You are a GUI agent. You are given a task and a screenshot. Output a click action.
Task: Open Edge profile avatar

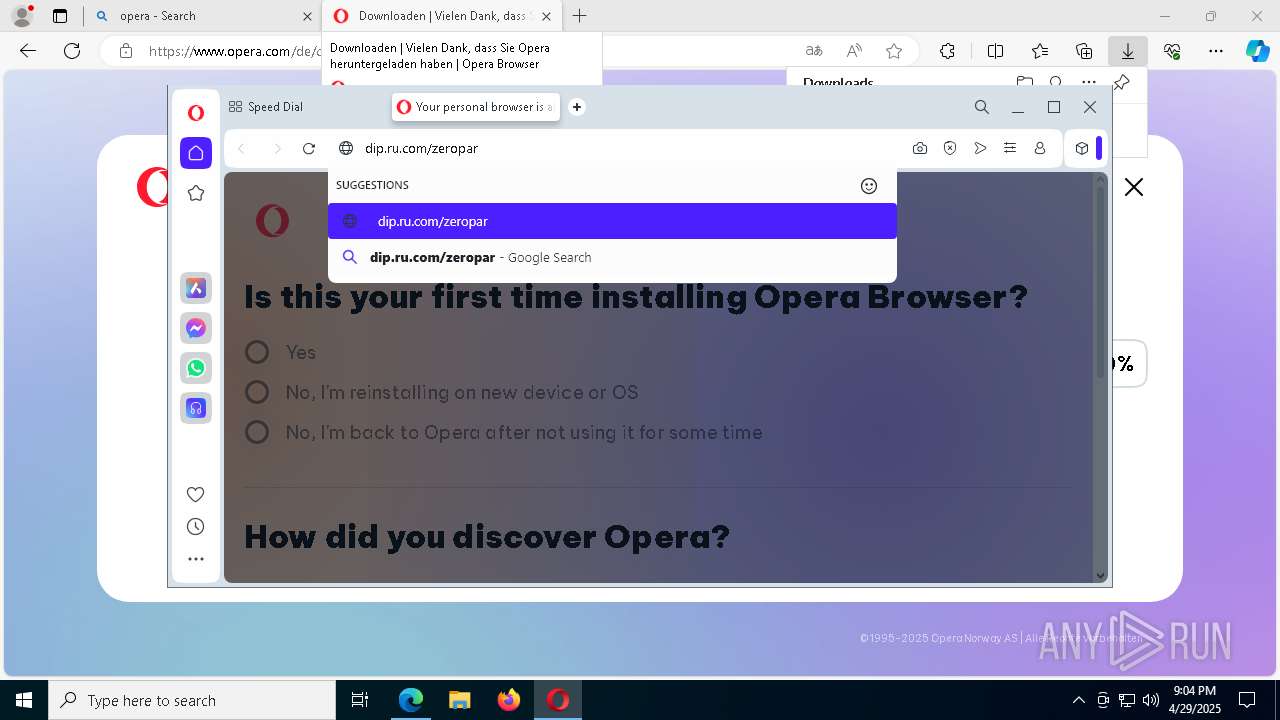(x=22, y=16)
